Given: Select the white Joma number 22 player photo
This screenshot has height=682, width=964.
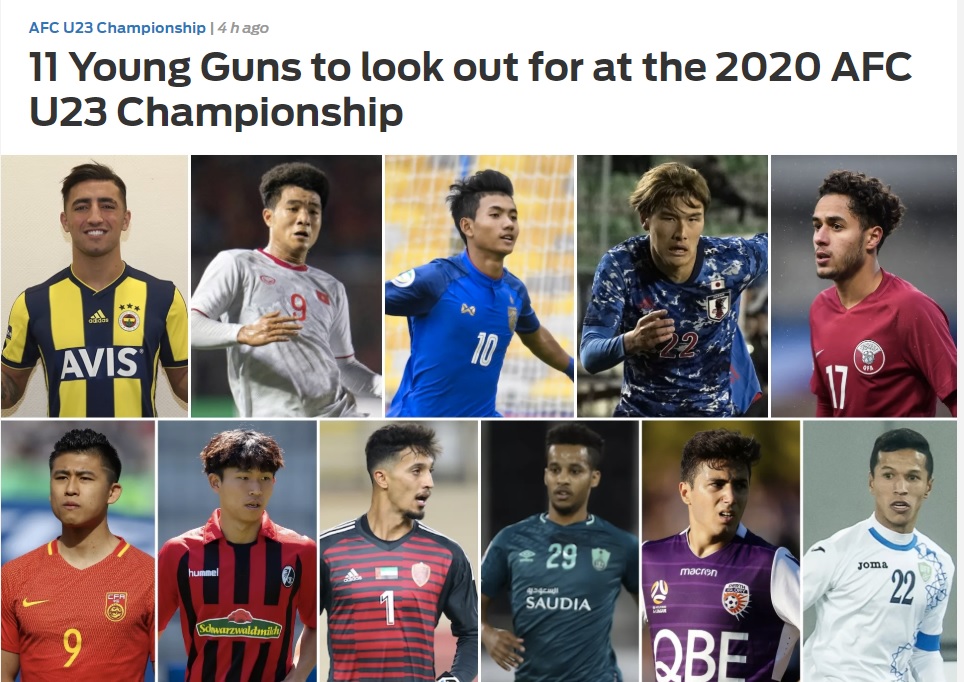Looking at the screenshot, I should point(880,551).
